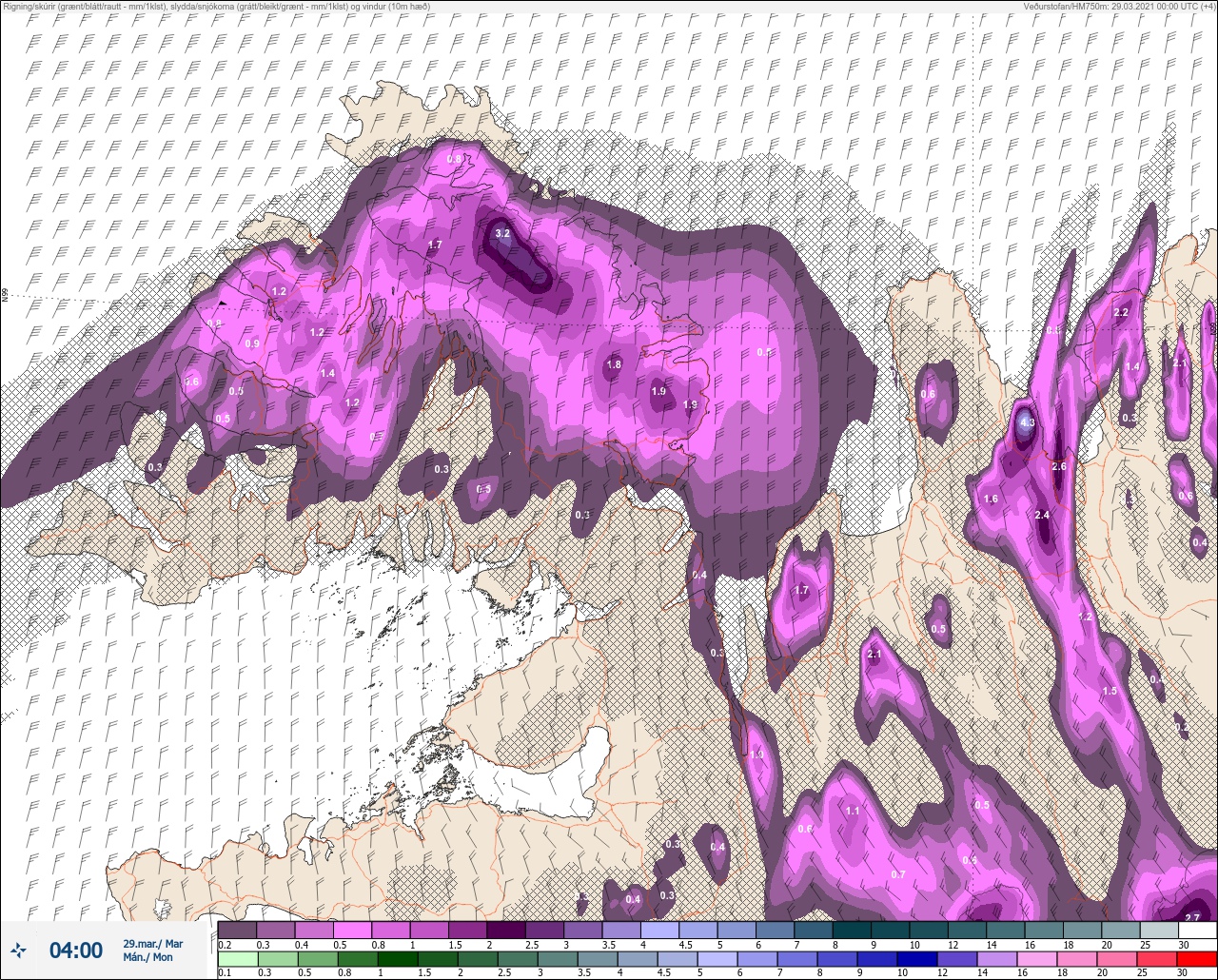Click the 1.8 value on the map
The height and width of the screenshot is (980, 1218).
614,364
